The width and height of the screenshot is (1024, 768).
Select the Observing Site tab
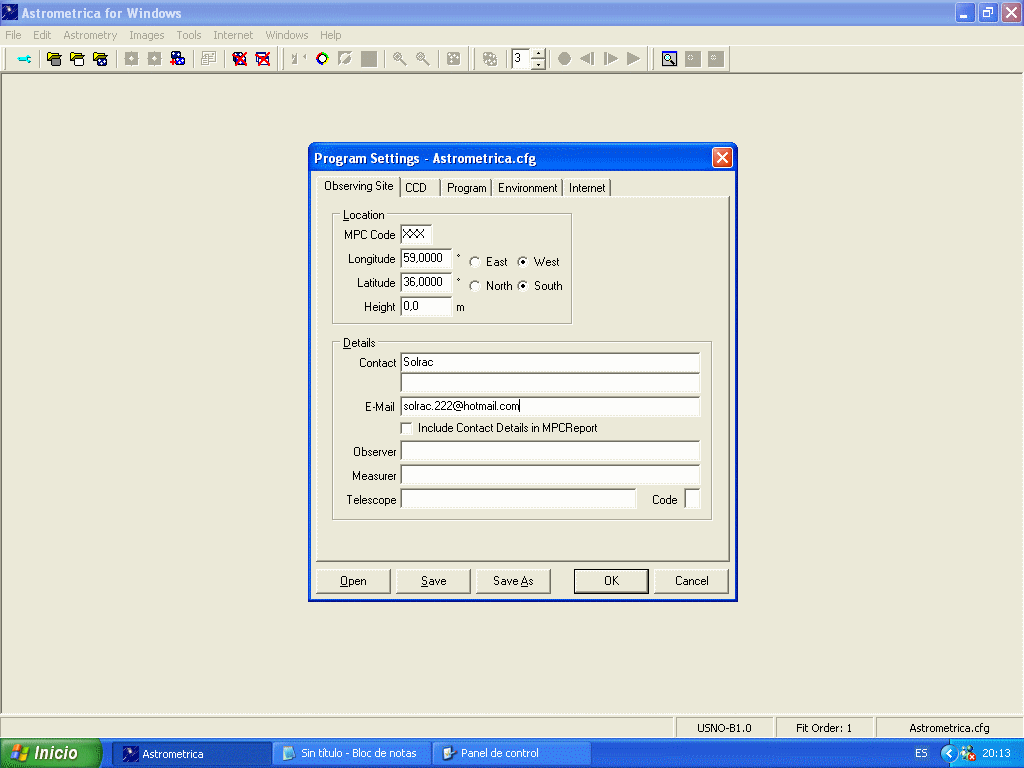359,186
